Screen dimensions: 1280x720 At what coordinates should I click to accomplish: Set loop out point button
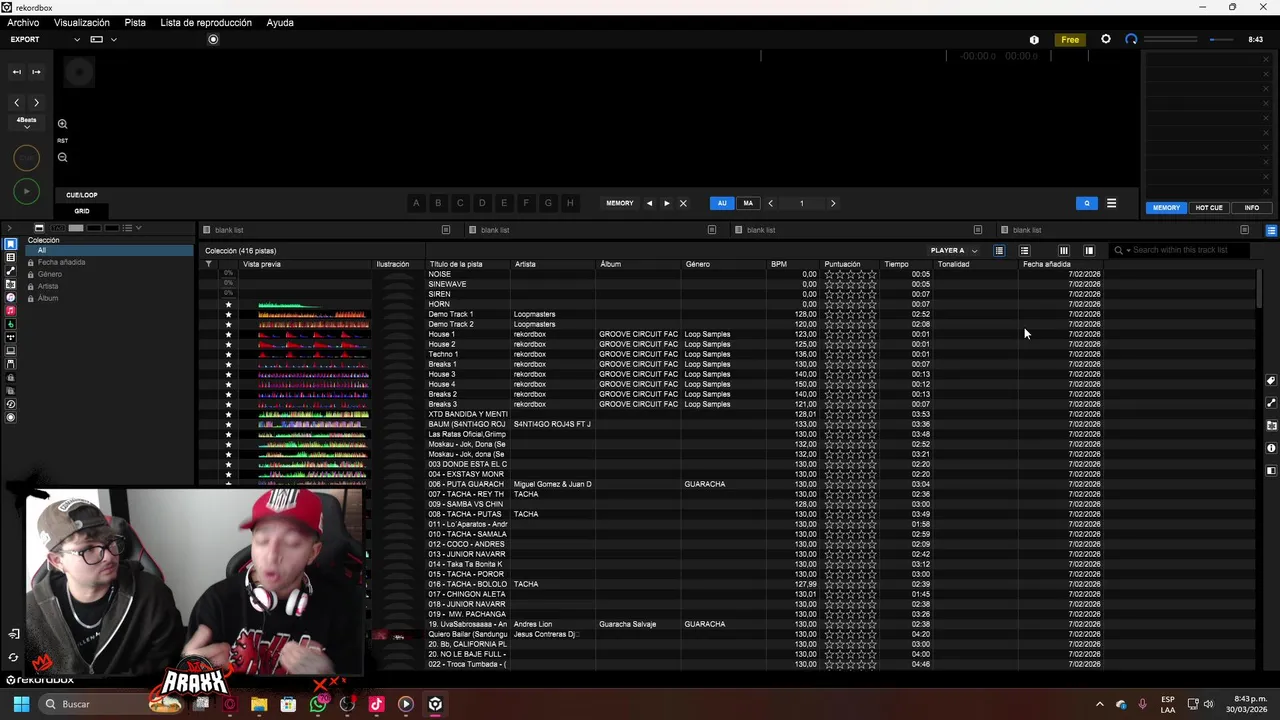click(x=36, y=72)
